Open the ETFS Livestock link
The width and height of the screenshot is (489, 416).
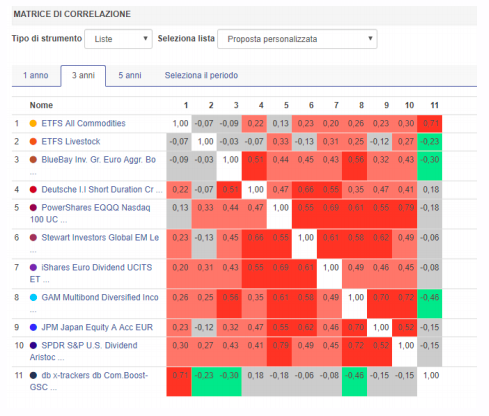(x=71, y=142)
